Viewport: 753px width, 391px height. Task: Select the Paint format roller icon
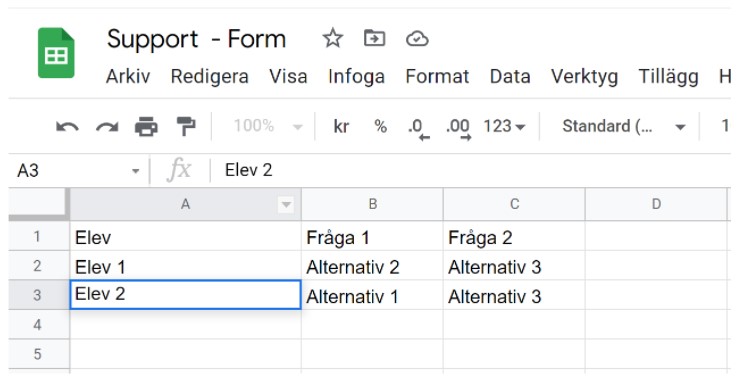[185, 127]
